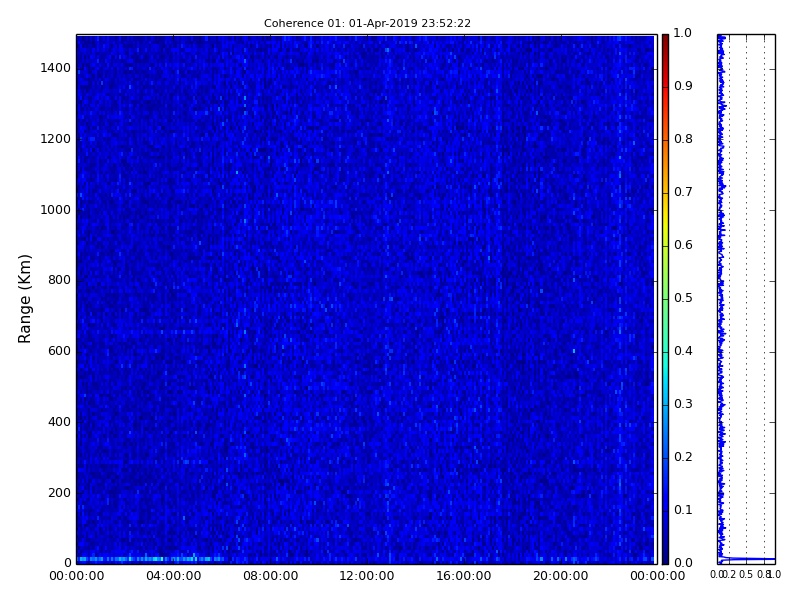800x600 pixels.
Task: Click the 16:00:00 time axis label
Action: (x=463, y=576)
